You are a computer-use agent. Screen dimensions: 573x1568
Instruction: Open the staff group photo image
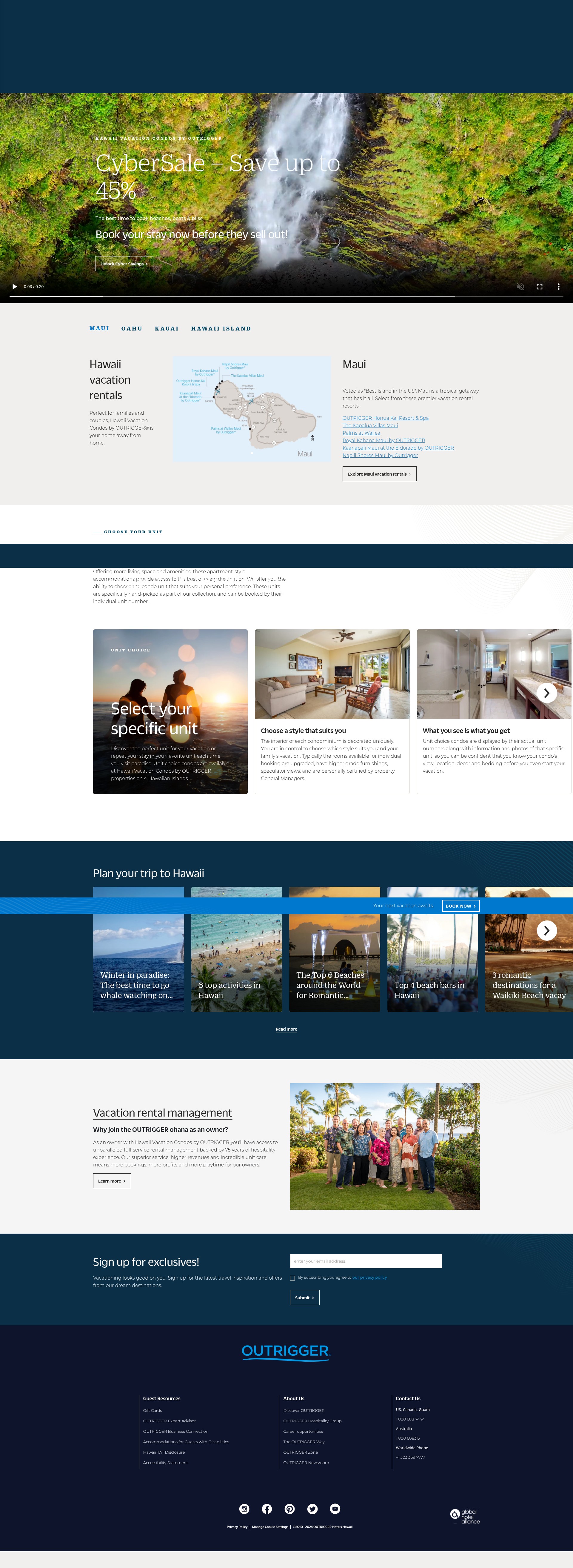click(x=385, y=1146)
